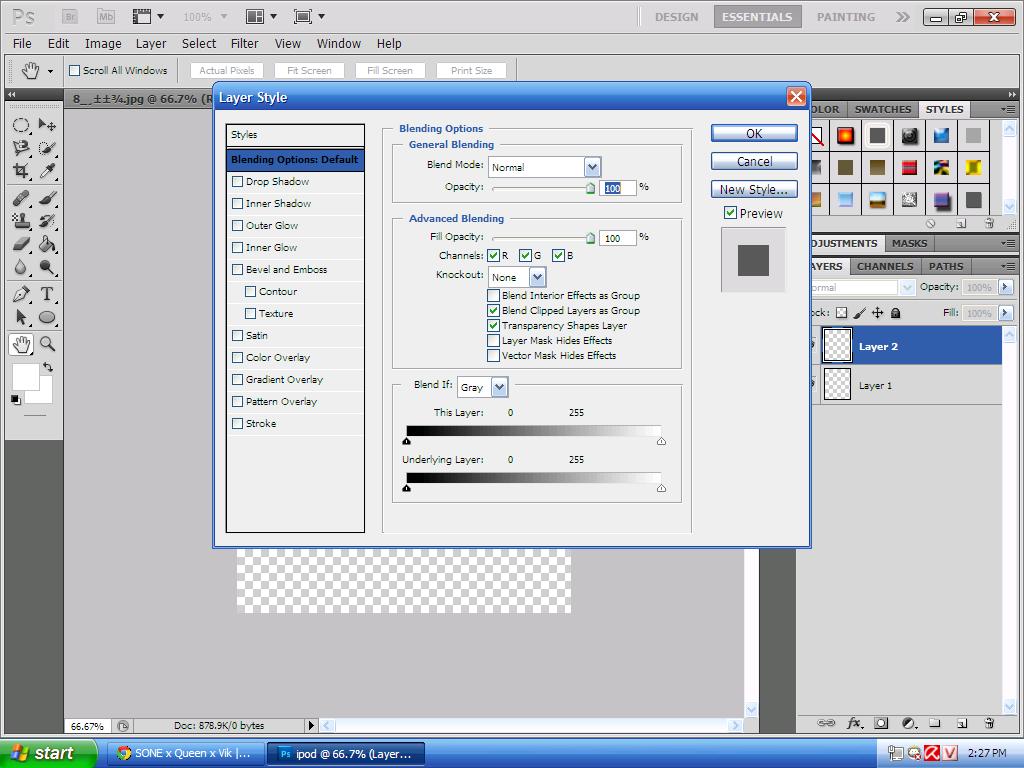Toggle Gradient Overlay checkbox

[x=238, y=379]
